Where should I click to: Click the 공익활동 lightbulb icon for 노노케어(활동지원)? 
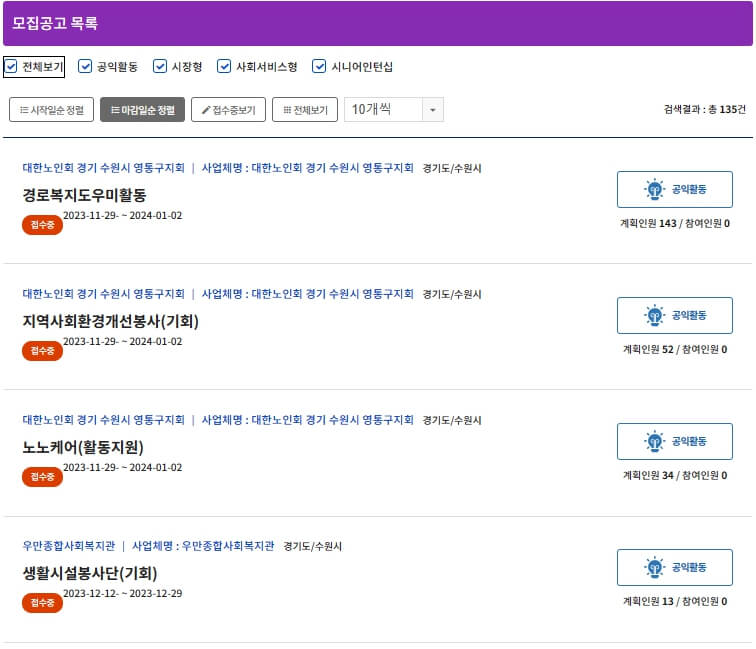[x=654, y=441]
